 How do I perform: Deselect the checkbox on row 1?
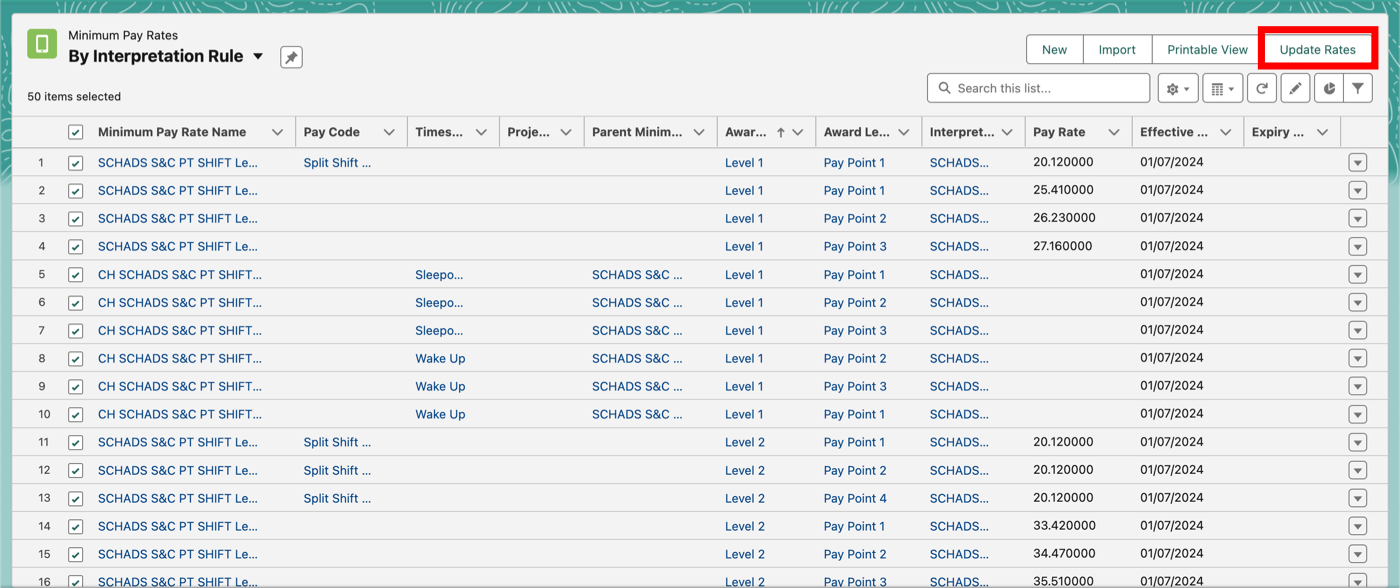tap(75, 162)
